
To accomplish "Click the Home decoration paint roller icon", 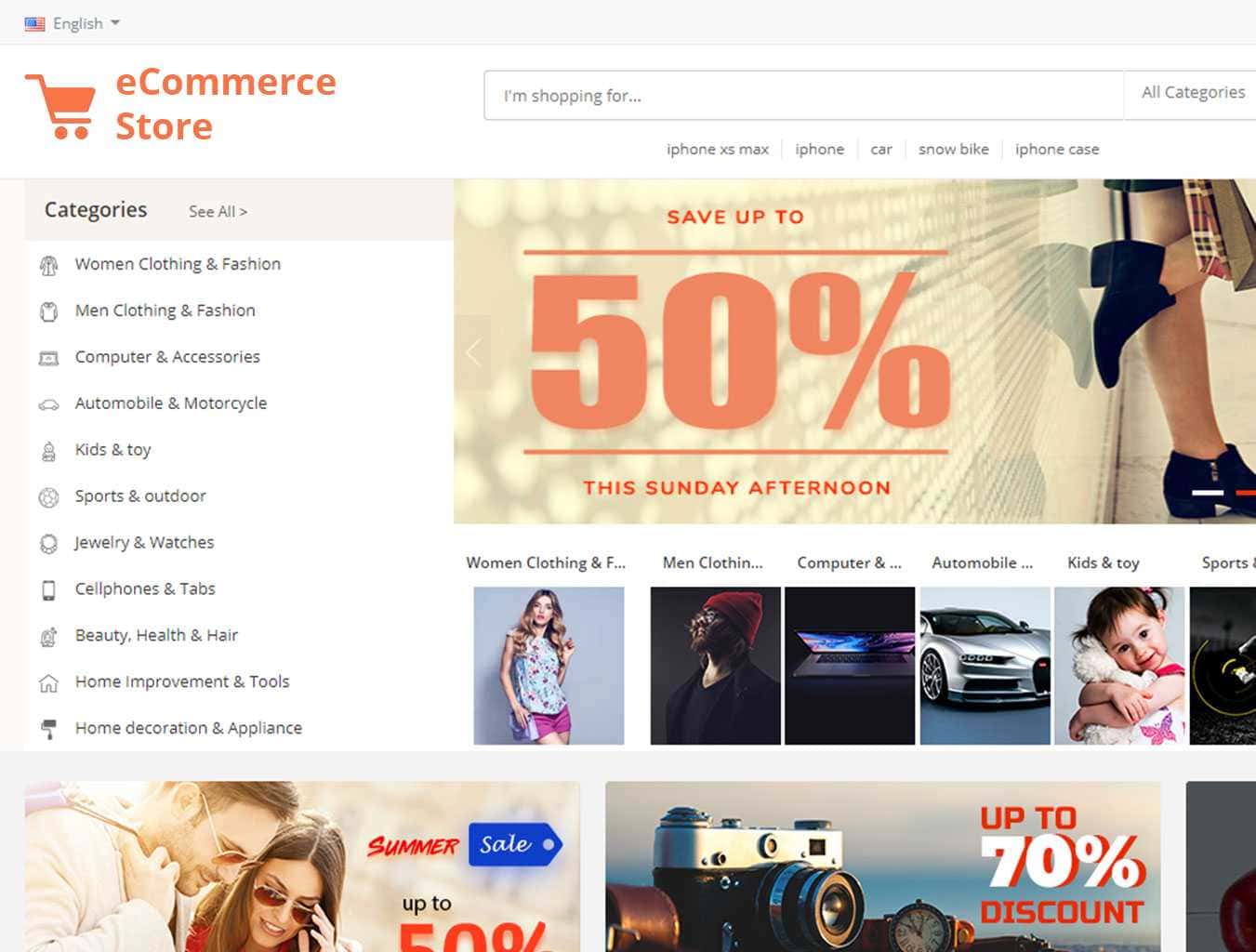I will (x=48, y=728).
